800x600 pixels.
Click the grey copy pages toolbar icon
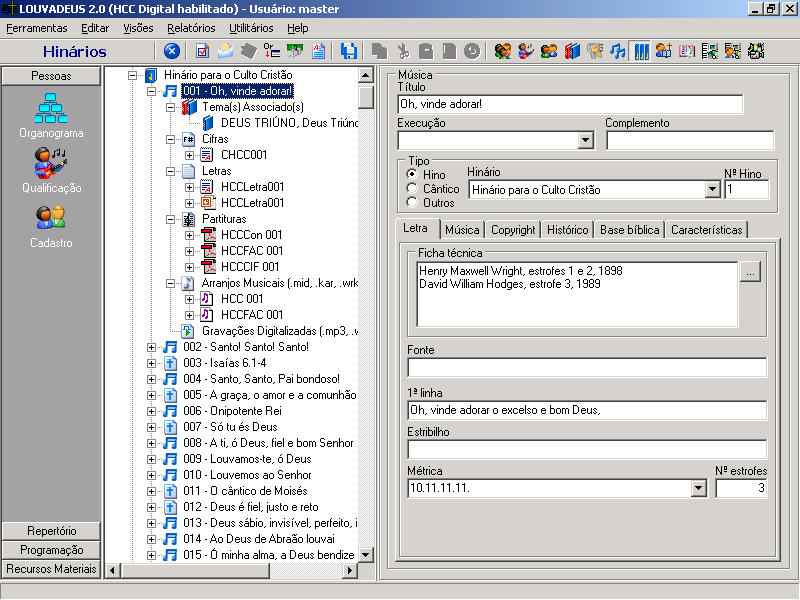coord(379,51)
